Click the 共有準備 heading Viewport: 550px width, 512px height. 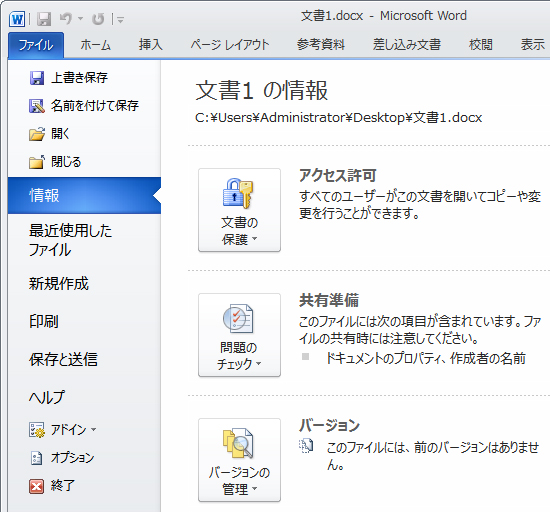[x=329, y=301]
